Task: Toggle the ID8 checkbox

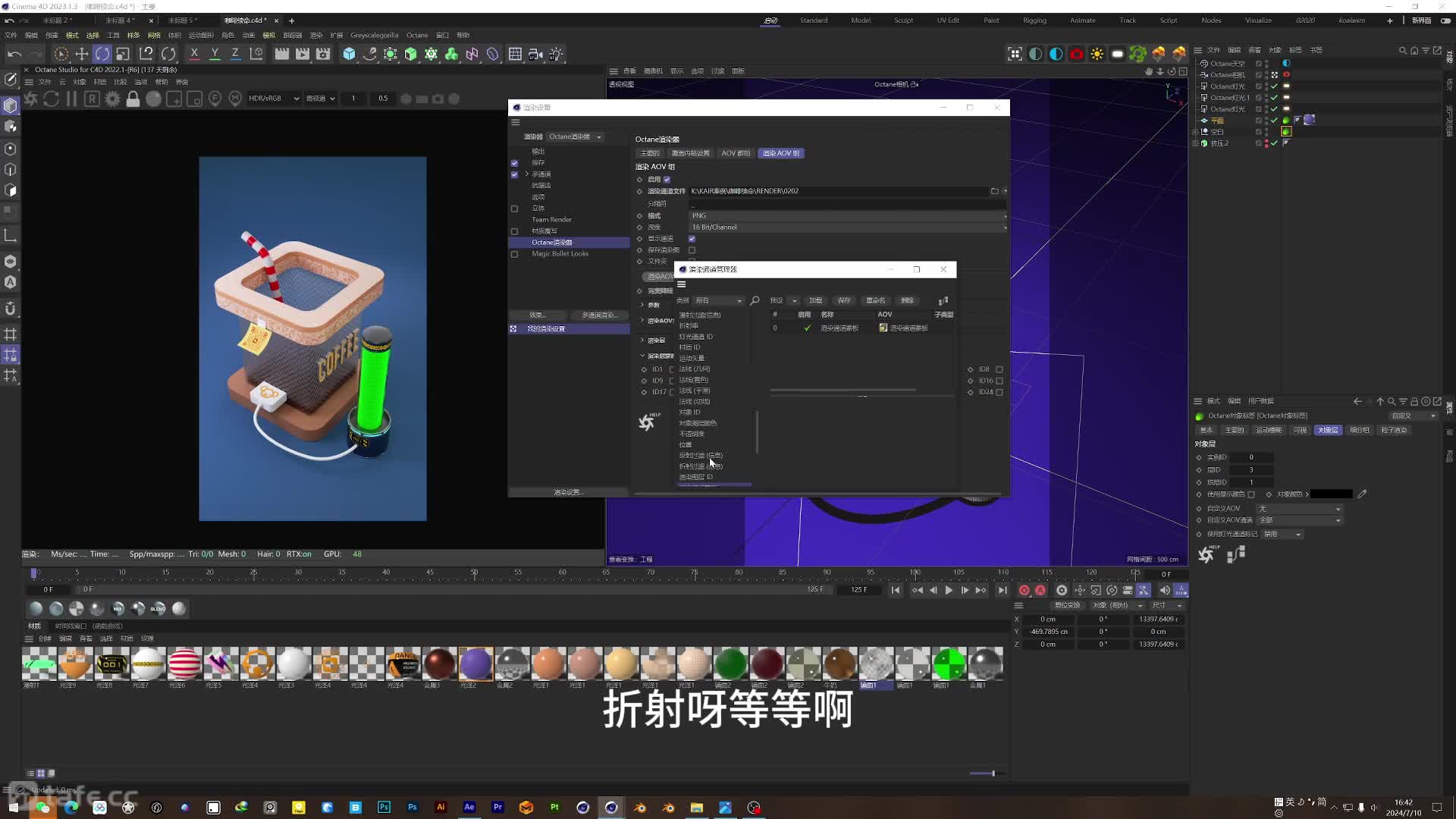Action: [999, 369]
